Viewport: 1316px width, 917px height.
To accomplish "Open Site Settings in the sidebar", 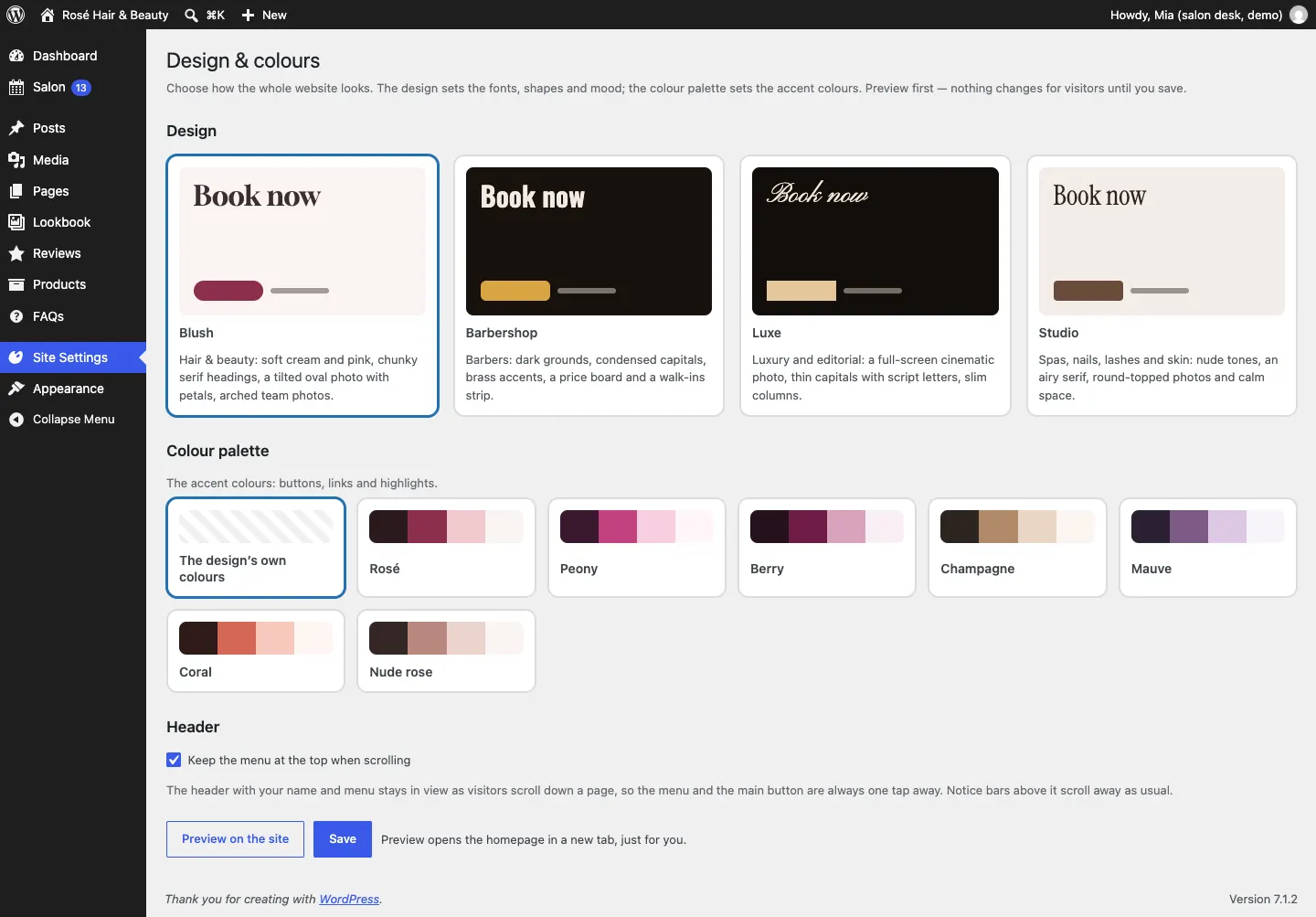I will (x=73, y=357).
